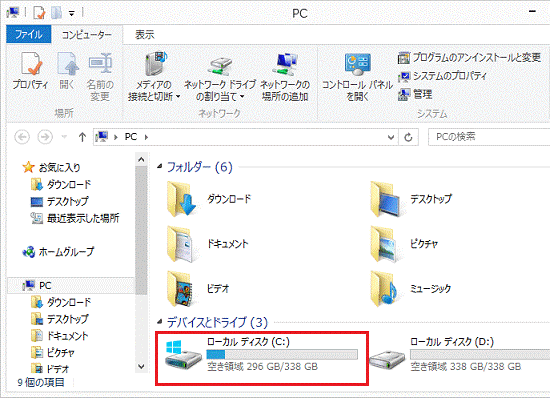
Task: Open the network drive (の割り当て) dropdown arrow
Action: click(x=242, y=96)
